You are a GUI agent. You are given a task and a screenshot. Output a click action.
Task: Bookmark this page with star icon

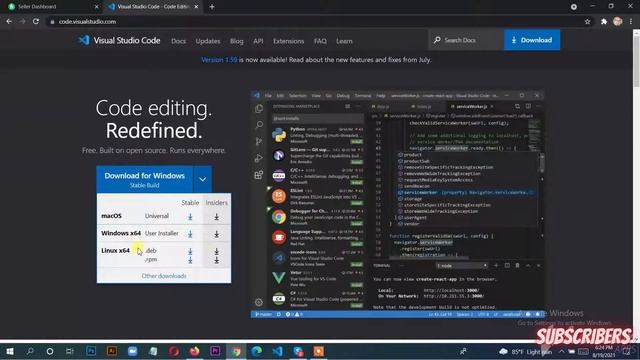pos(587,22)
